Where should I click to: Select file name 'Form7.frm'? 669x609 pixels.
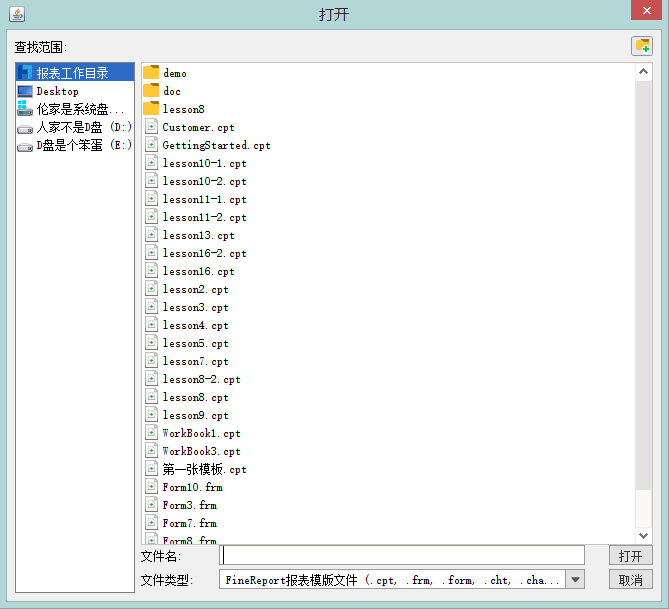(189, 523)
